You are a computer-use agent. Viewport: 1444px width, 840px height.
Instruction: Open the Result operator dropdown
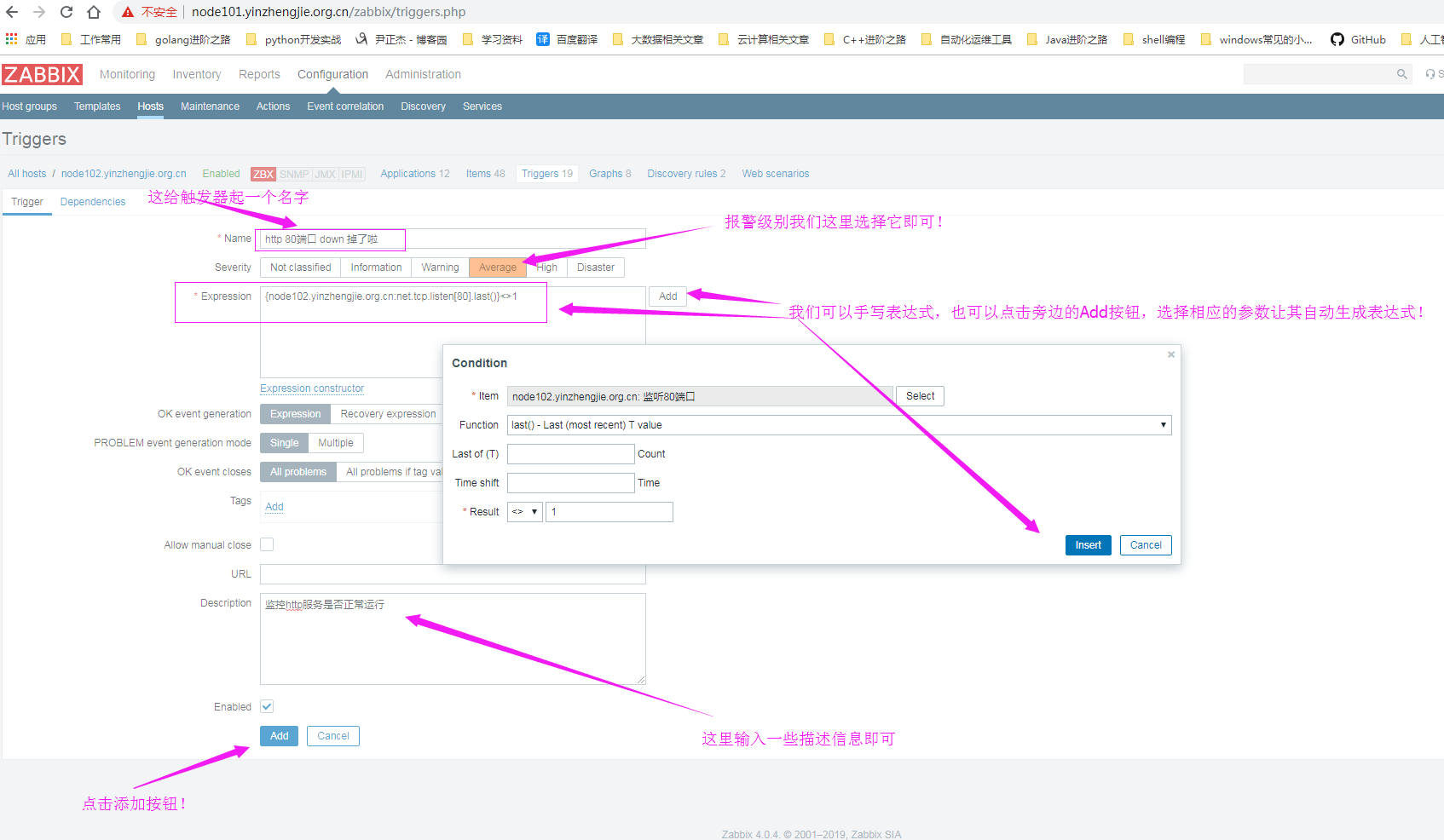525,512
